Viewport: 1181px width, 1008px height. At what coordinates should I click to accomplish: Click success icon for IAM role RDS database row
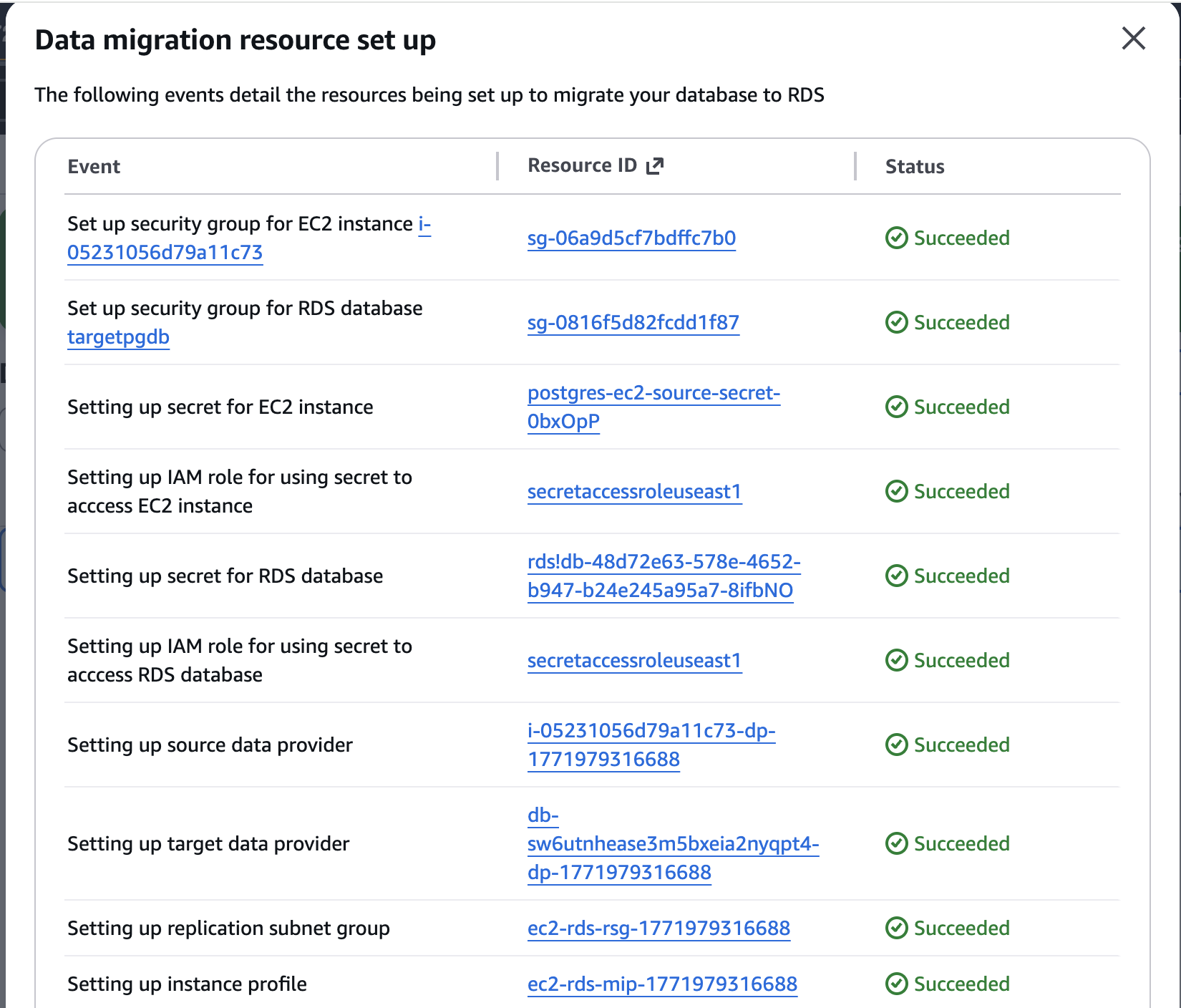click(896, 660)
